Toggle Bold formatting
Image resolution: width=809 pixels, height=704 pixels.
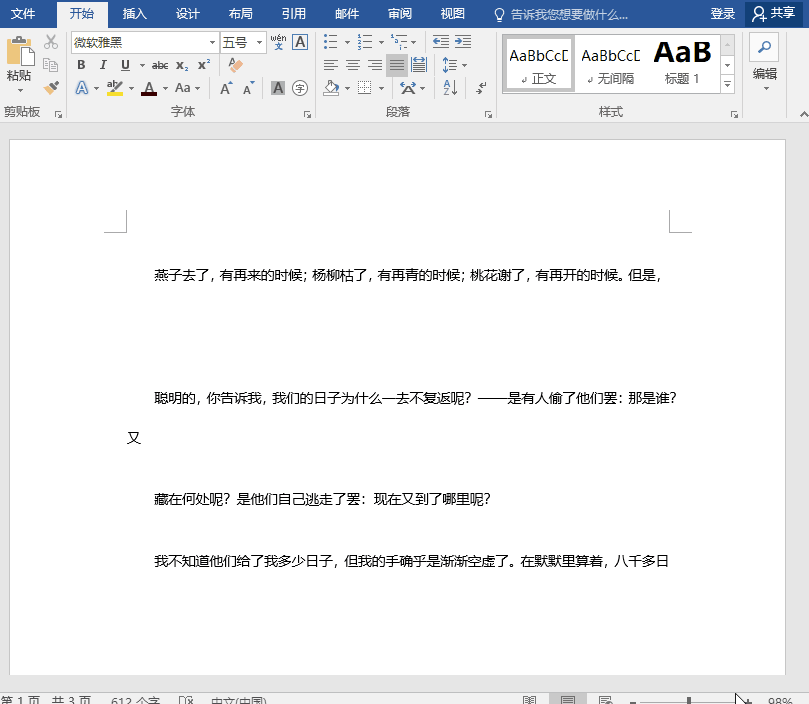81,65
